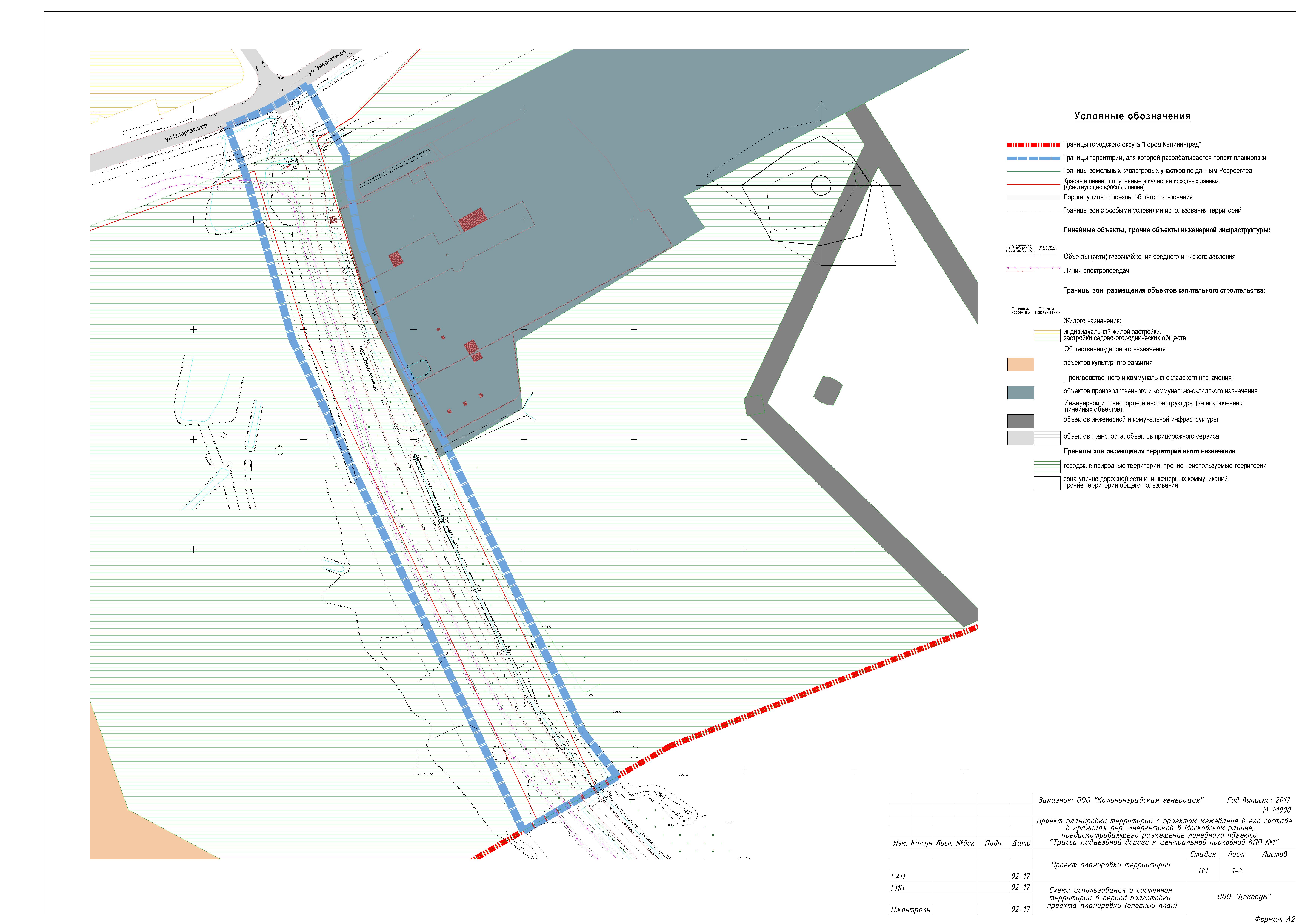Screen dimensions: 1308x924
Task: Click the 'ГАП' row label in title block
Action: (898, 877)
